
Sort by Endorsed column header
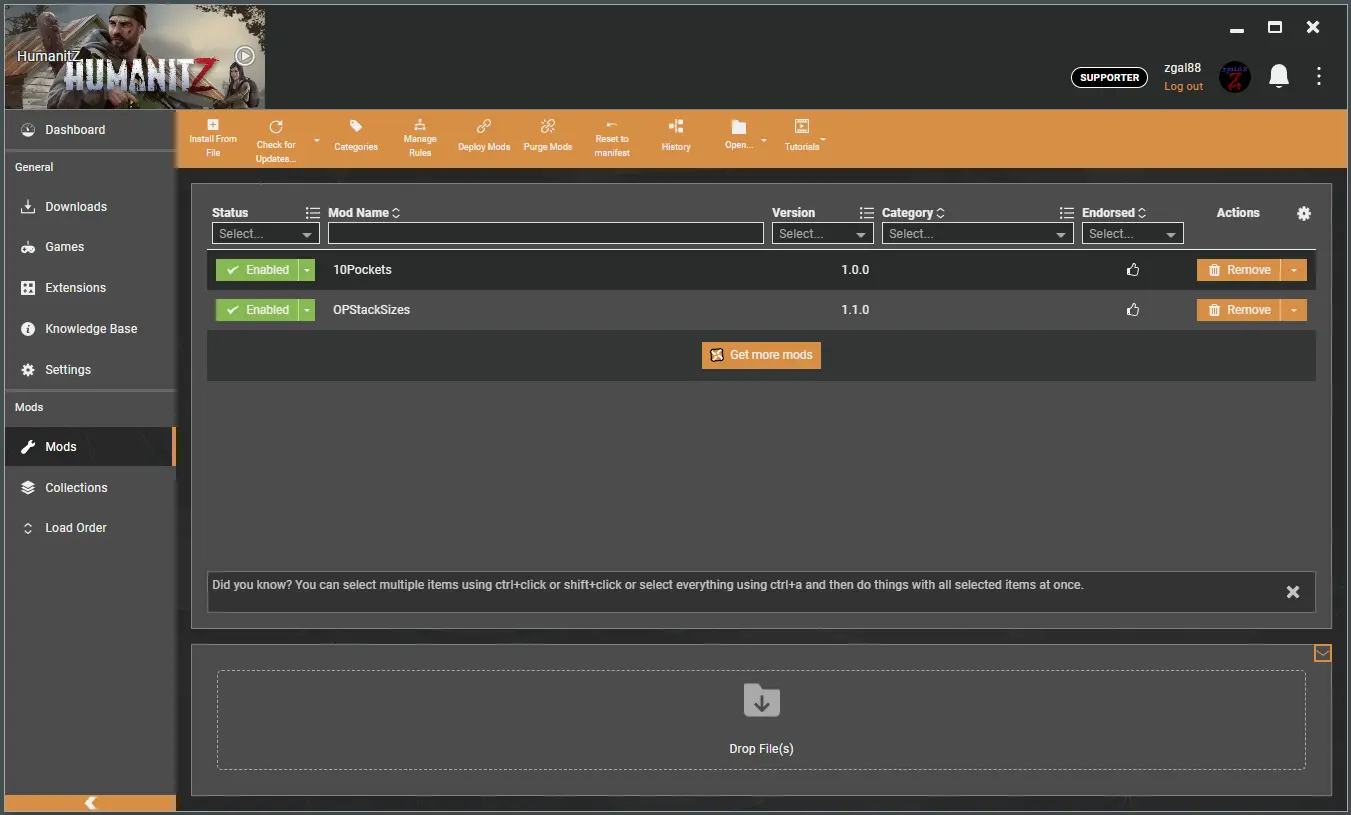pyautogui.click(x=1114, y=213)
